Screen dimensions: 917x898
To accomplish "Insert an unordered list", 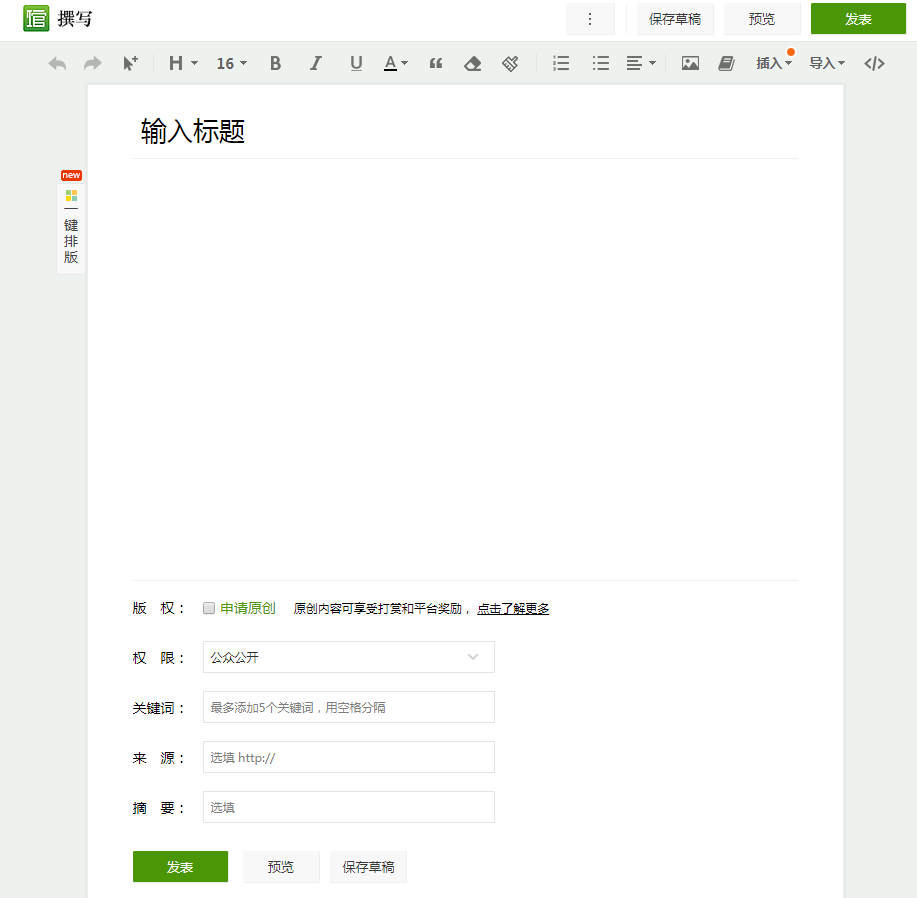I will click(600, 63).
